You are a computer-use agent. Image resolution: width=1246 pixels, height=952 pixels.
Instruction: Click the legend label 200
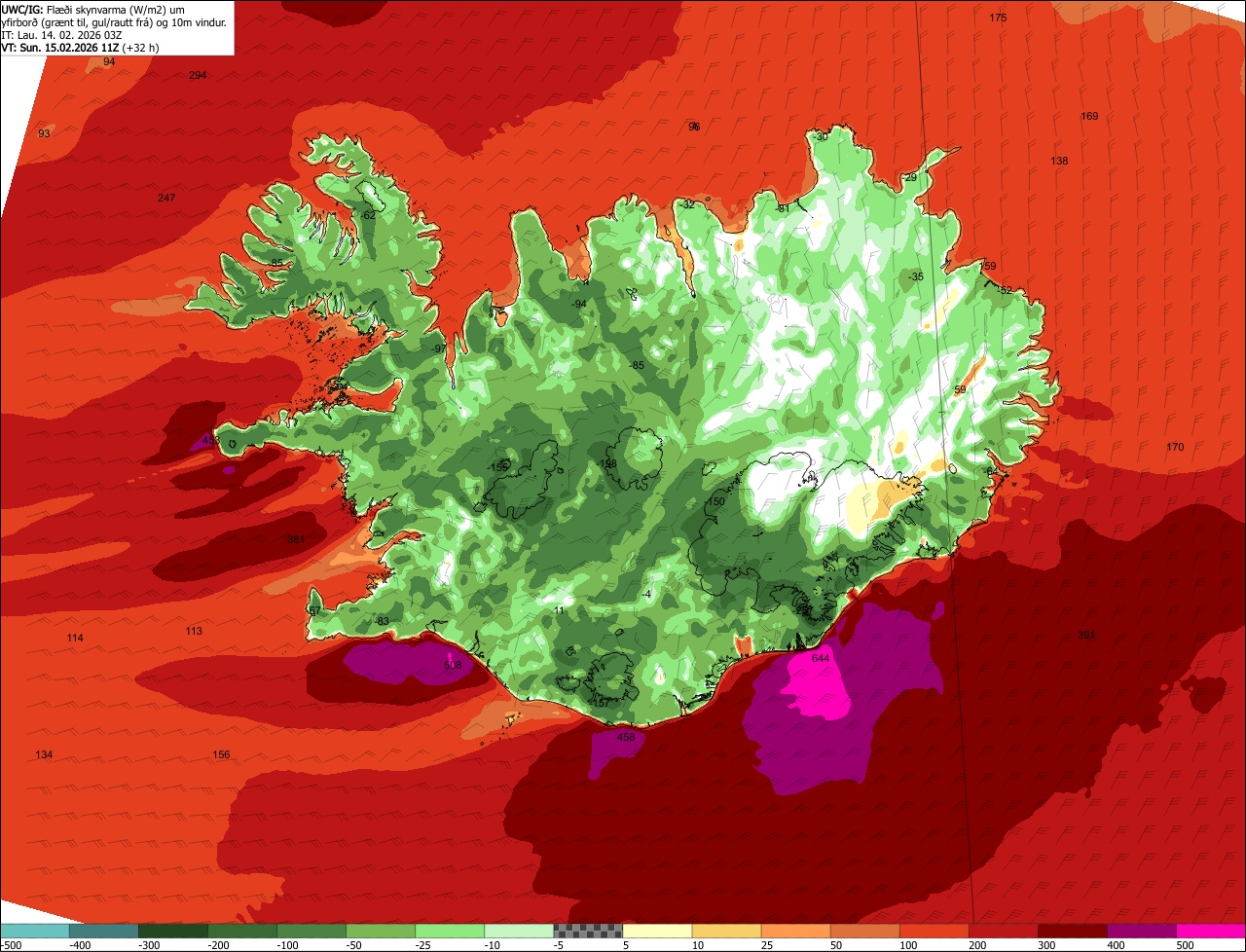click(x=977, y=945)
